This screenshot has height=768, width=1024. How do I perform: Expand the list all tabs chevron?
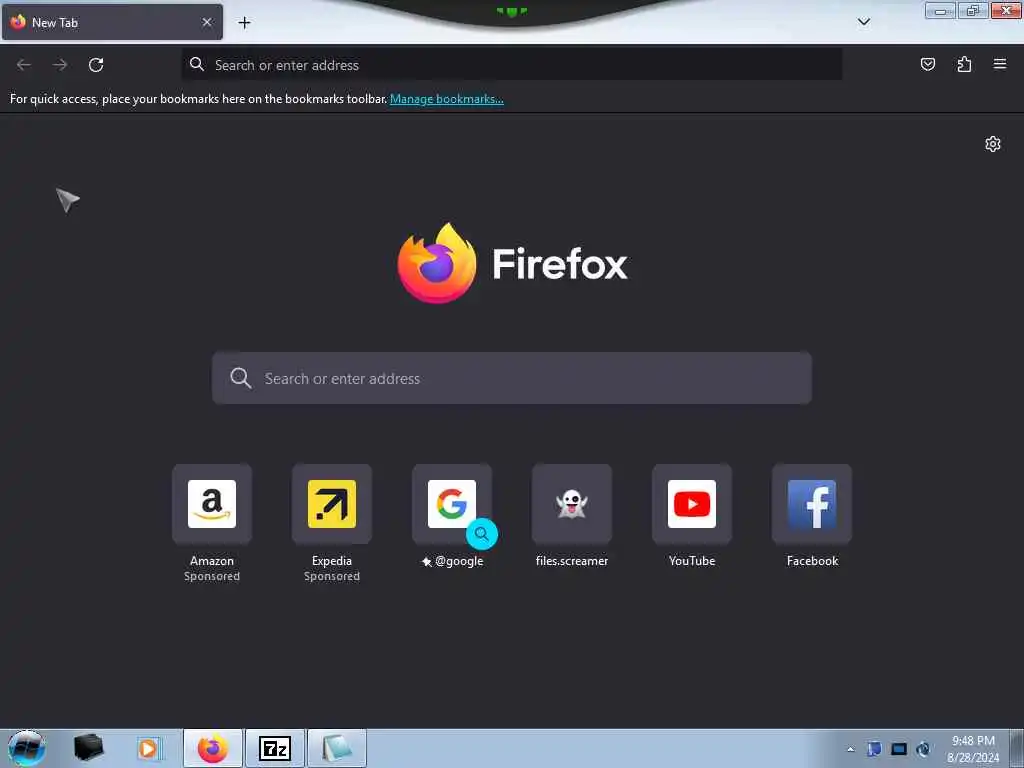point(863,22)
